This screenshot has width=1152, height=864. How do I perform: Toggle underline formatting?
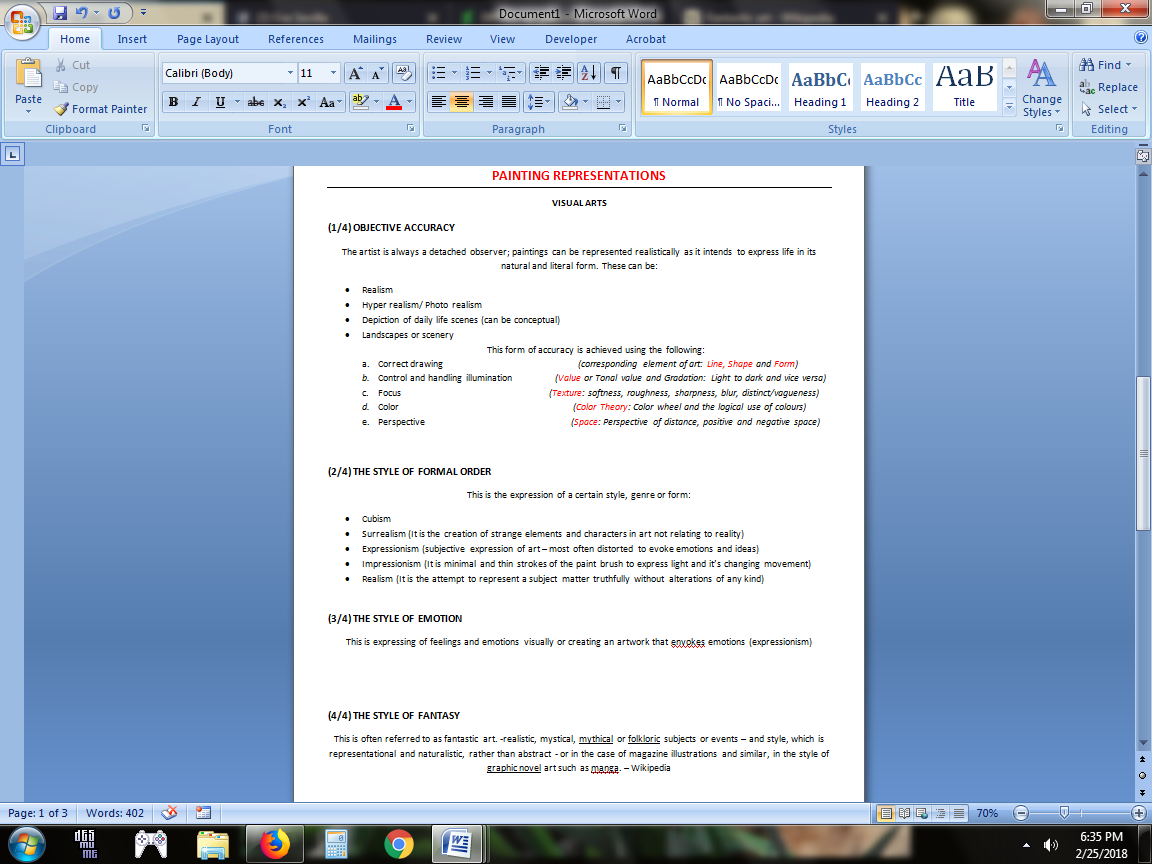point(220,102)
